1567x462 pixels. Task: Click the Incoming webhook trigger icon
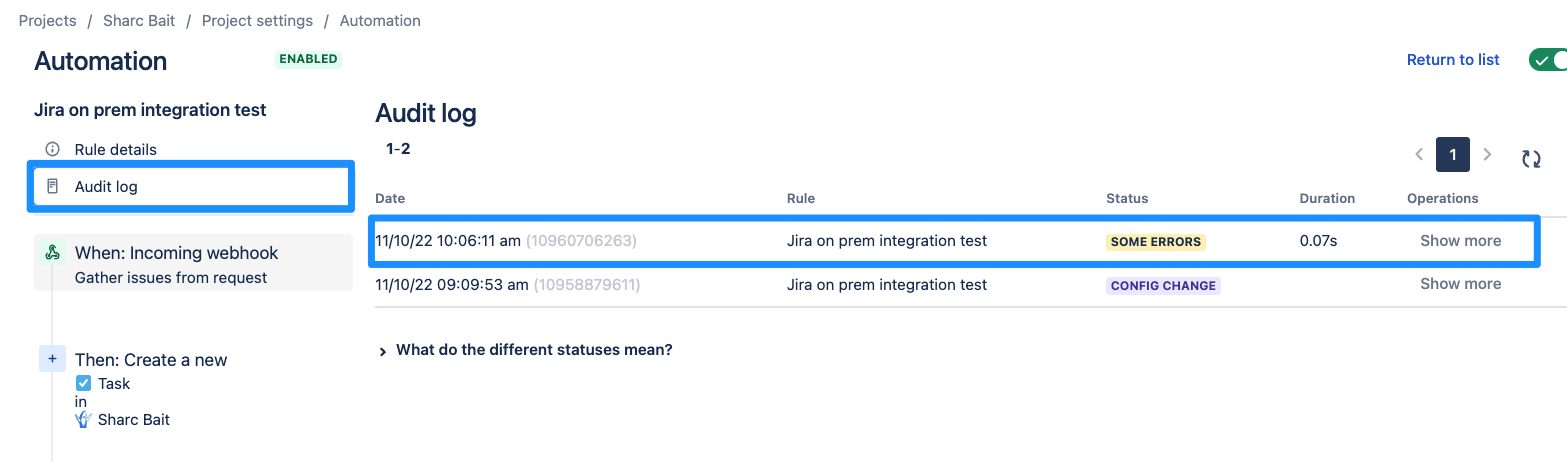53,253
